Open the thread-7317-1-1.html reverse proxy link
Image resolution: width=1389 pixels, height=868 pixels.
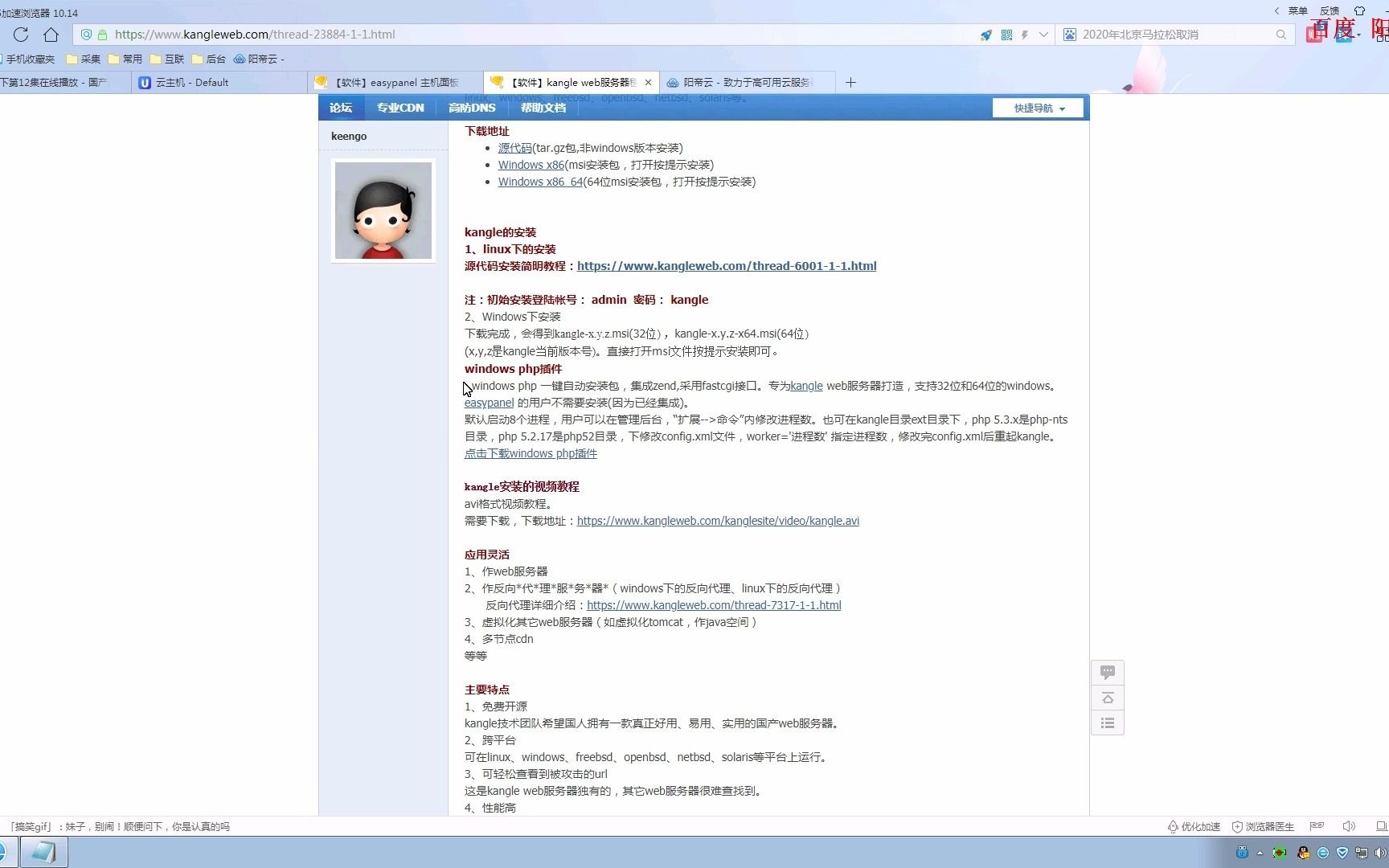click(714, 605)
